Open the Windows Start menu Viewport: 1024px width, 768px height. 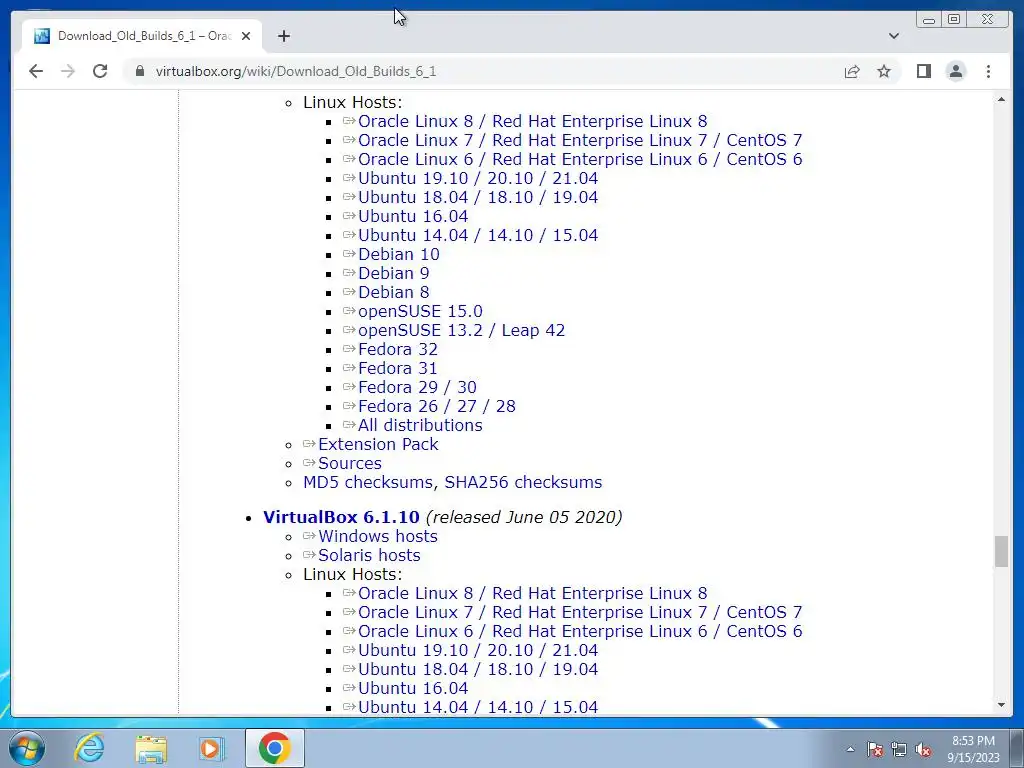[27, 748]
